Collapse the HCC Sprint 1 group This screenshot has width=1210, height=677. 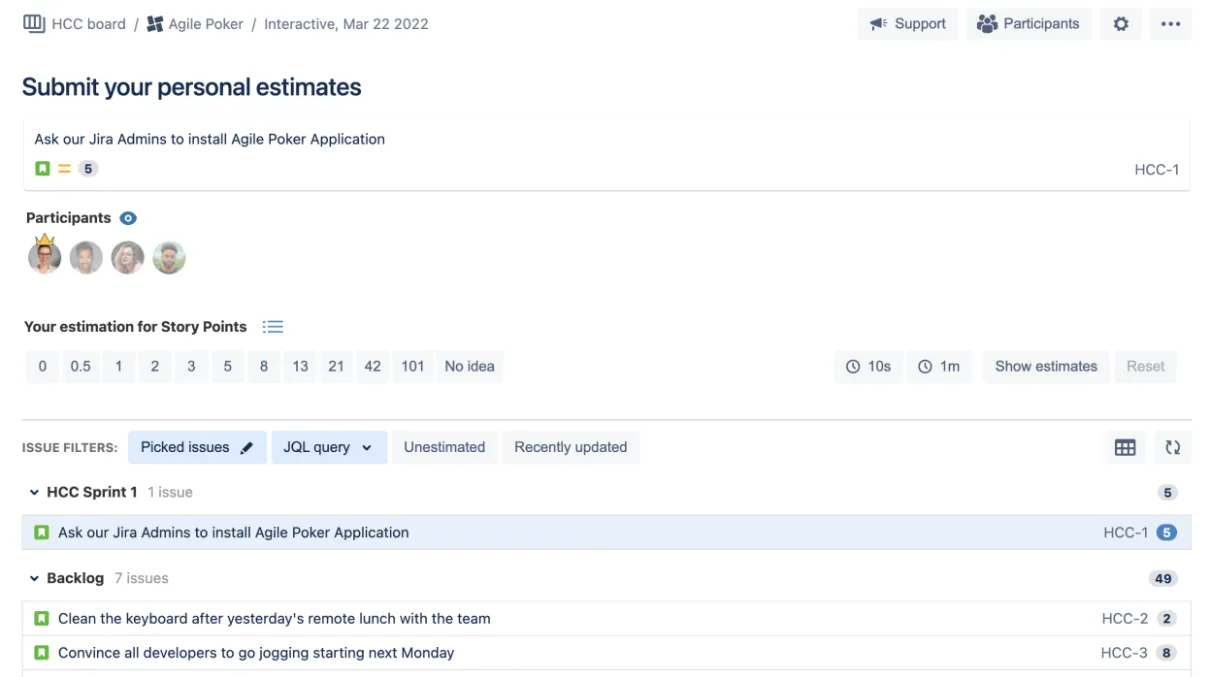34,492
